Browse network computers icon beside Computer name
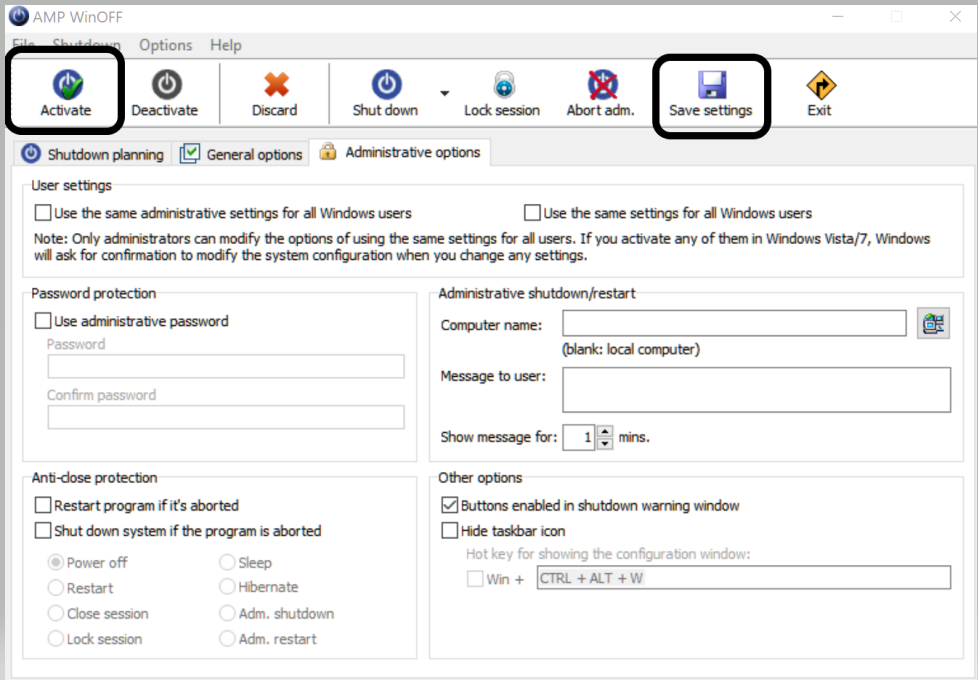This screenshot has width=978, height=680. tap(932, 324)
